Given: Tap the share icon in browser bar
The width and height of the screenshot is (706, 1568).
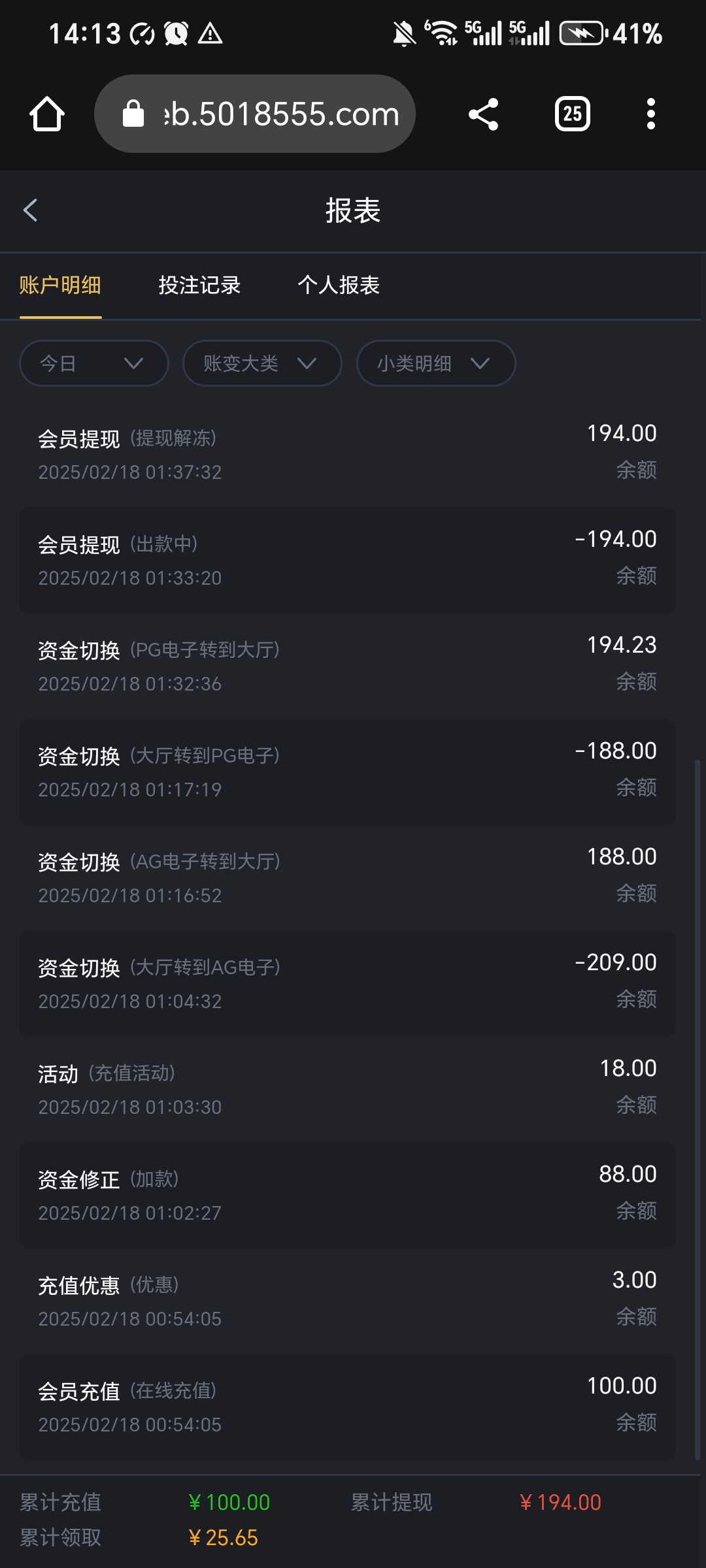Looking at the screenshot, I should click(484, 114).
